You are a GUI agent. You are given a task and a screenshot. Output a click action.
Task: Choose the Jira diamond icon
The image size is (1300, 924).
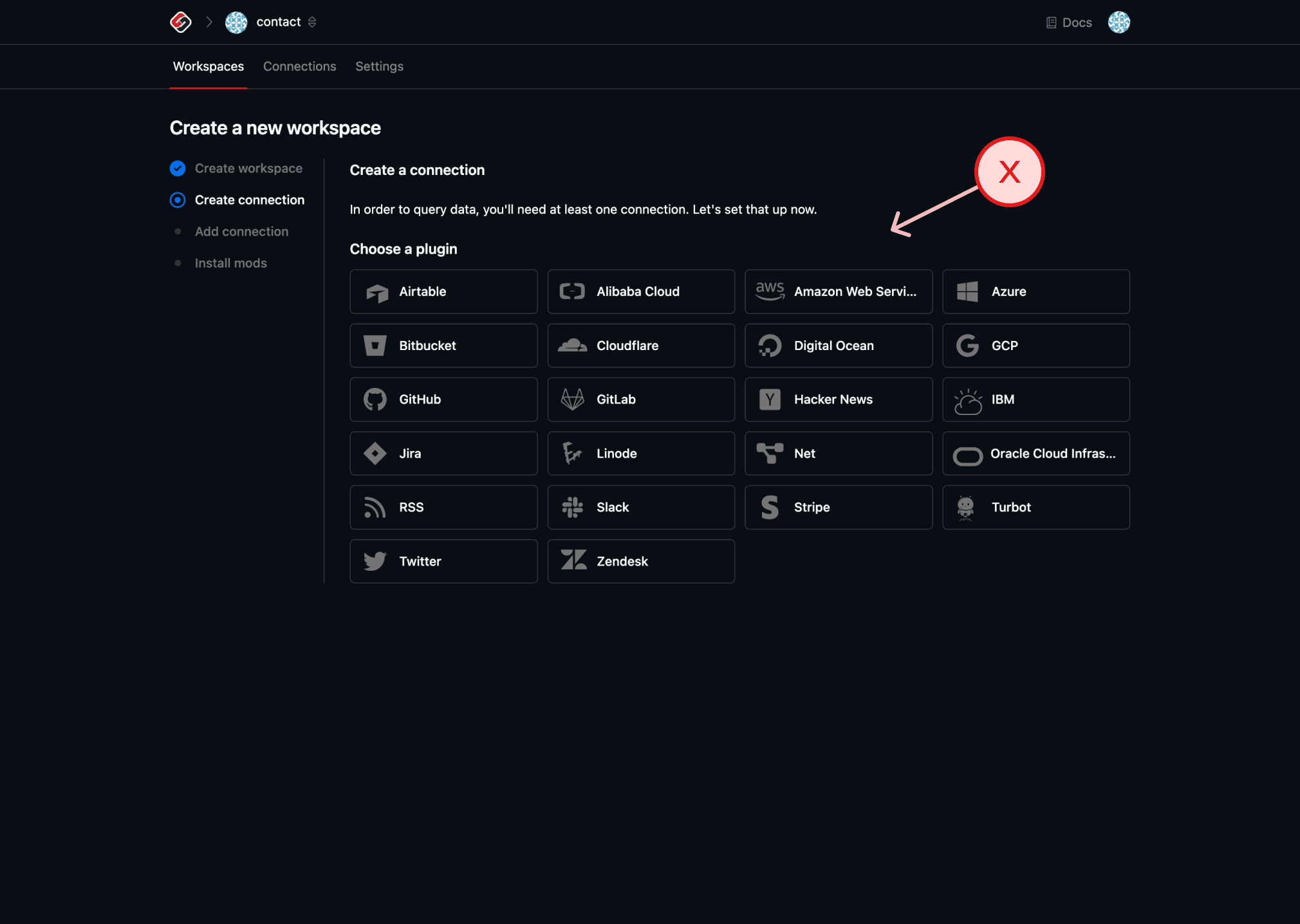click(375, 454)
